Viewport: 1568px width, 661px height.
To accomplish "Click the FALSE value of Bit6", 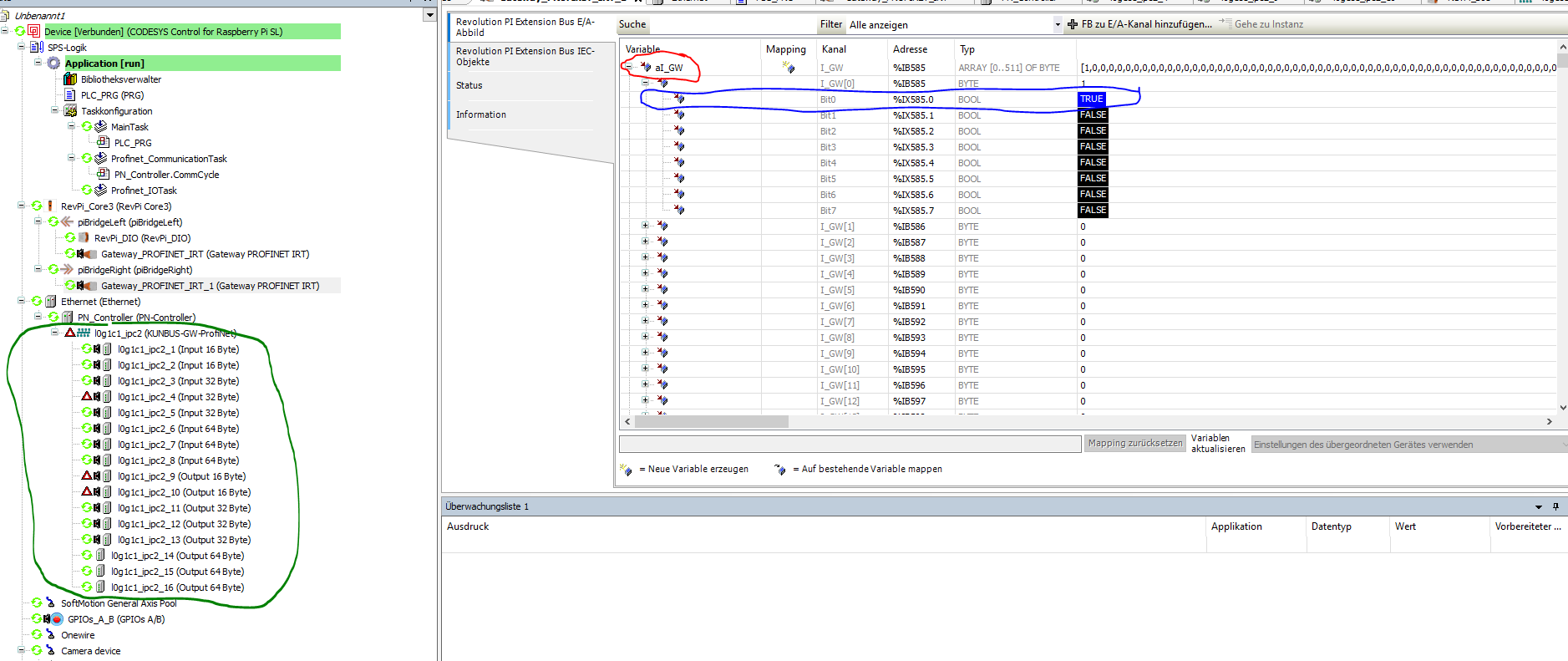I will point(1093,194).
